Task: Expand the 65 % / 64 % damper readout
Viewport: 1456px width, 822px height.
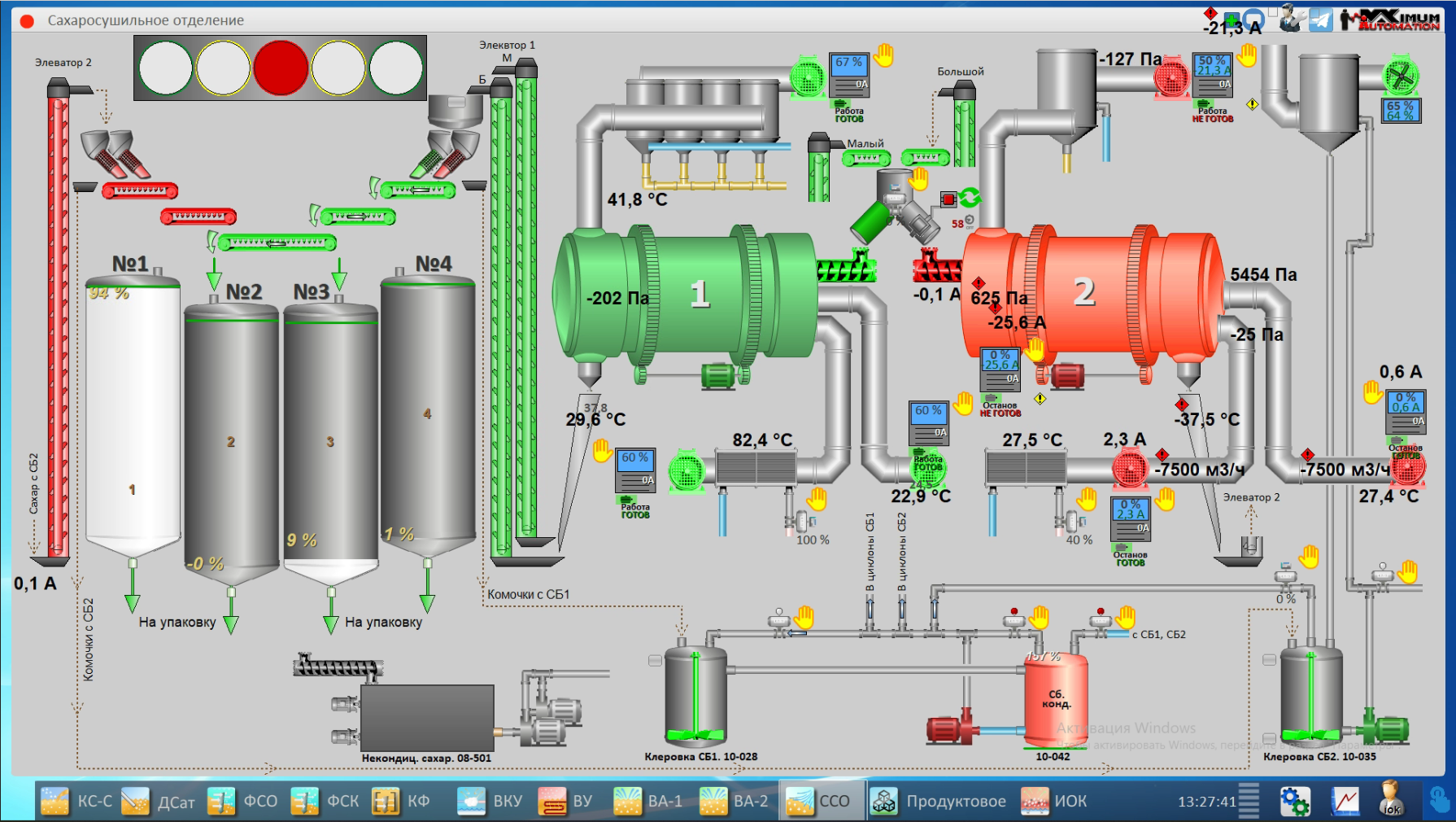Action: pos(1401,111)
